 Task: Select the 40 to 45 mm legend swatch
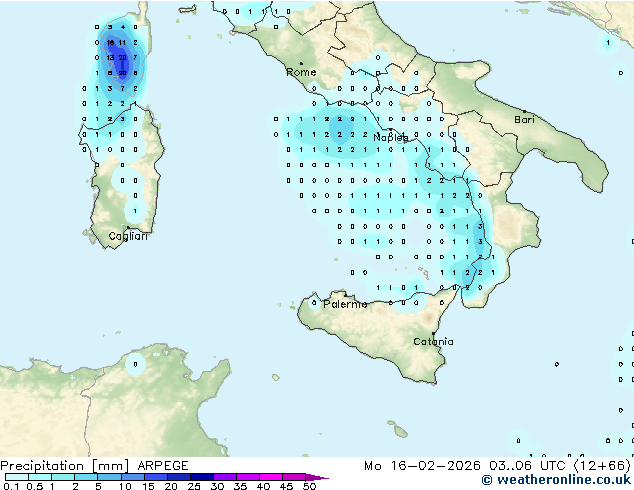tap(271, 477)
